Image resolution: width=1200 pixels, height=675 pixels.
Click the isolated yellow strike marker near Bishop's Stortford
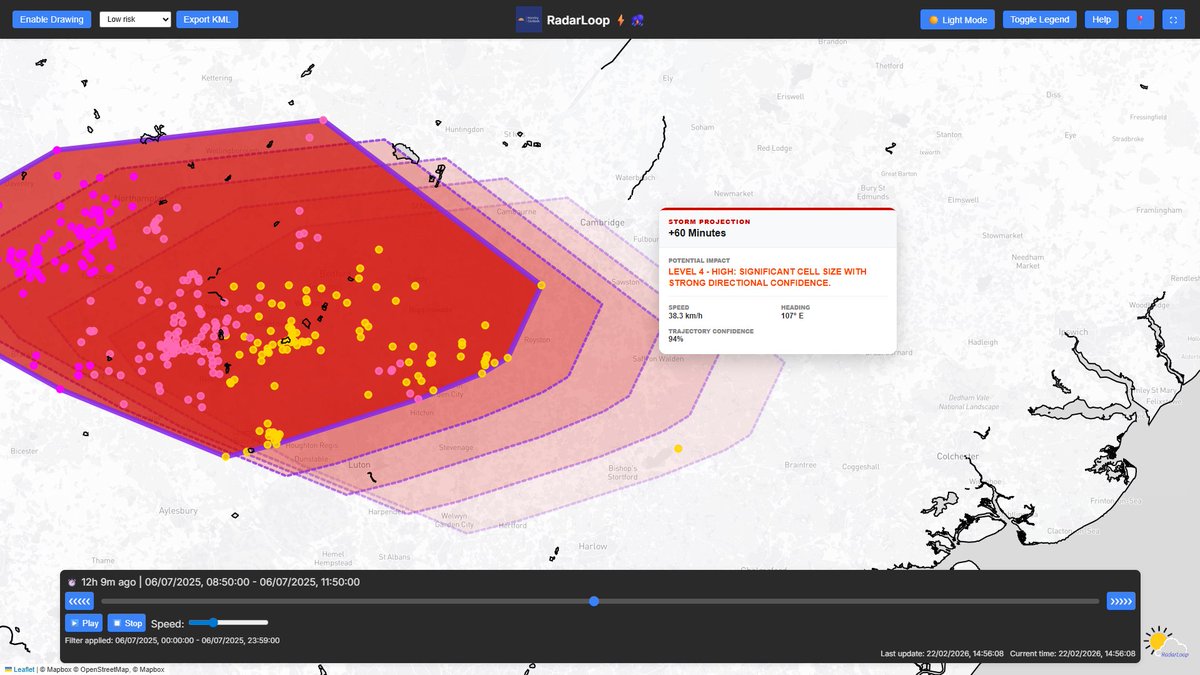point(678,449)
